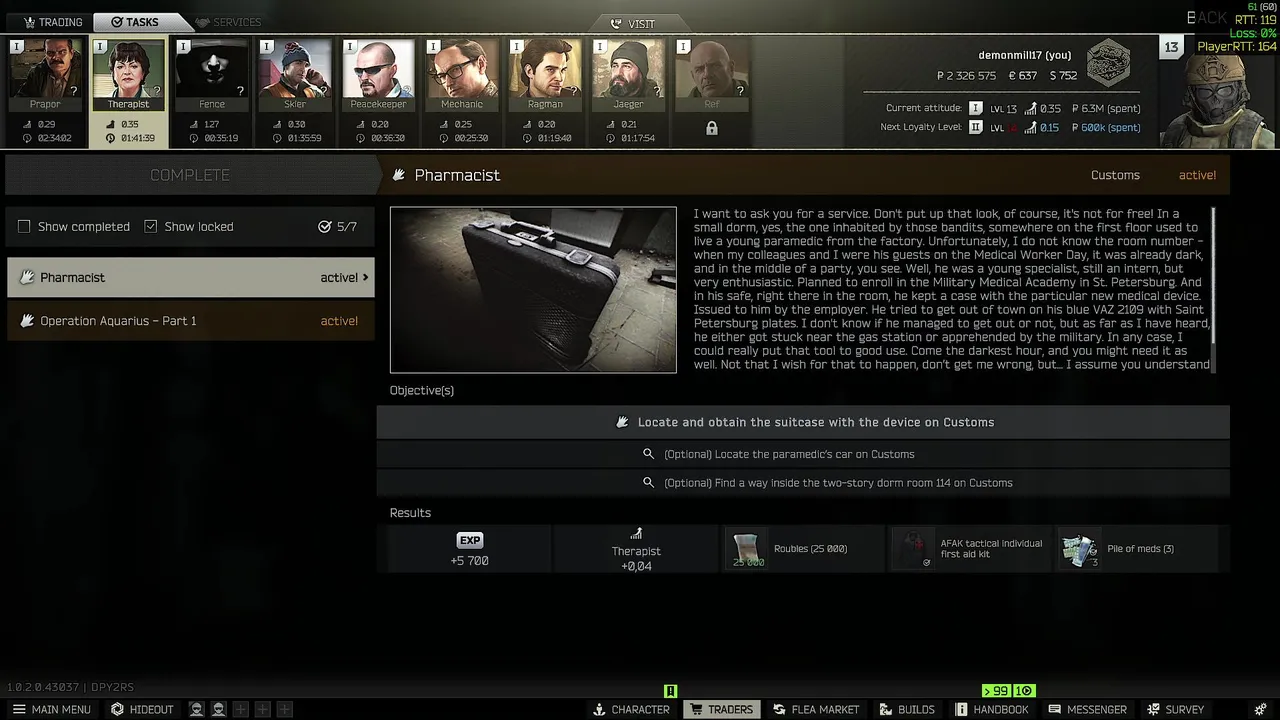Viewport: 1280px width, 720px height.
Task: Click the Visit trader tab
Action: click(634, 24)
